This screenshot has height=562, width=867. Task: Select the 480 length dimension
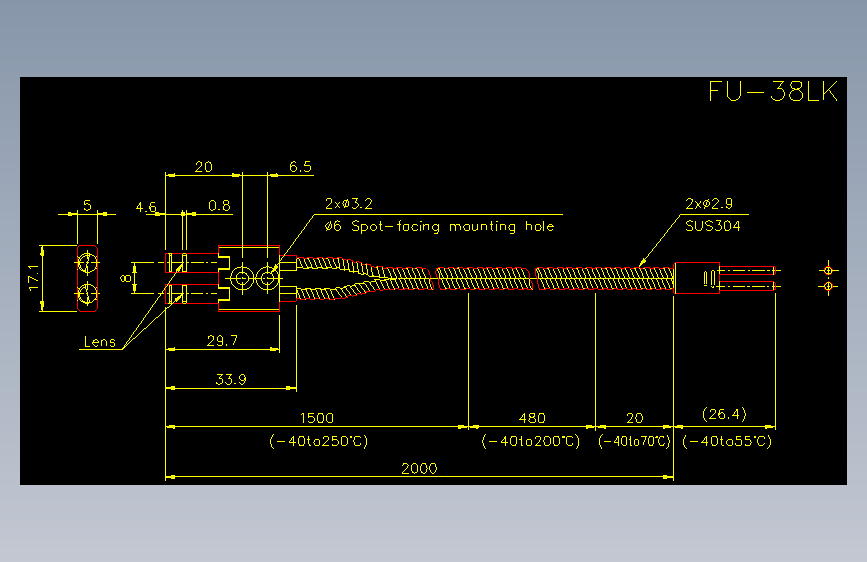[x=532, y=418]
